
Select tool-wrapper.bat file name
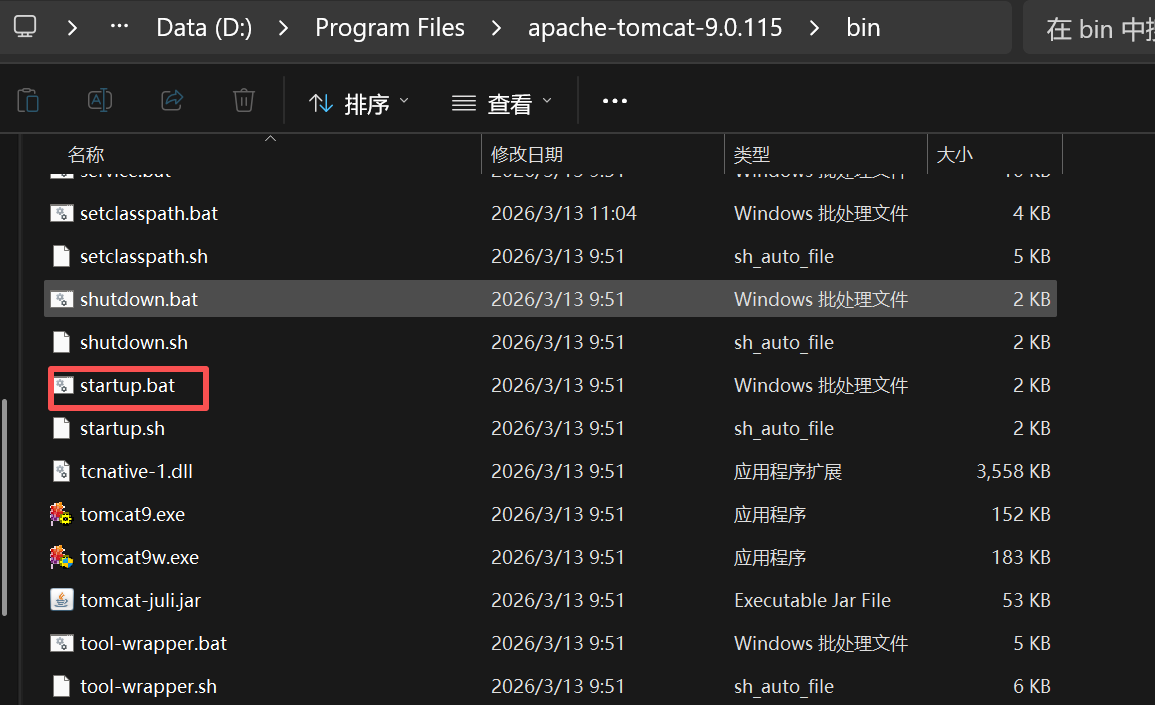pyautogui.click(x=153, y=643)
